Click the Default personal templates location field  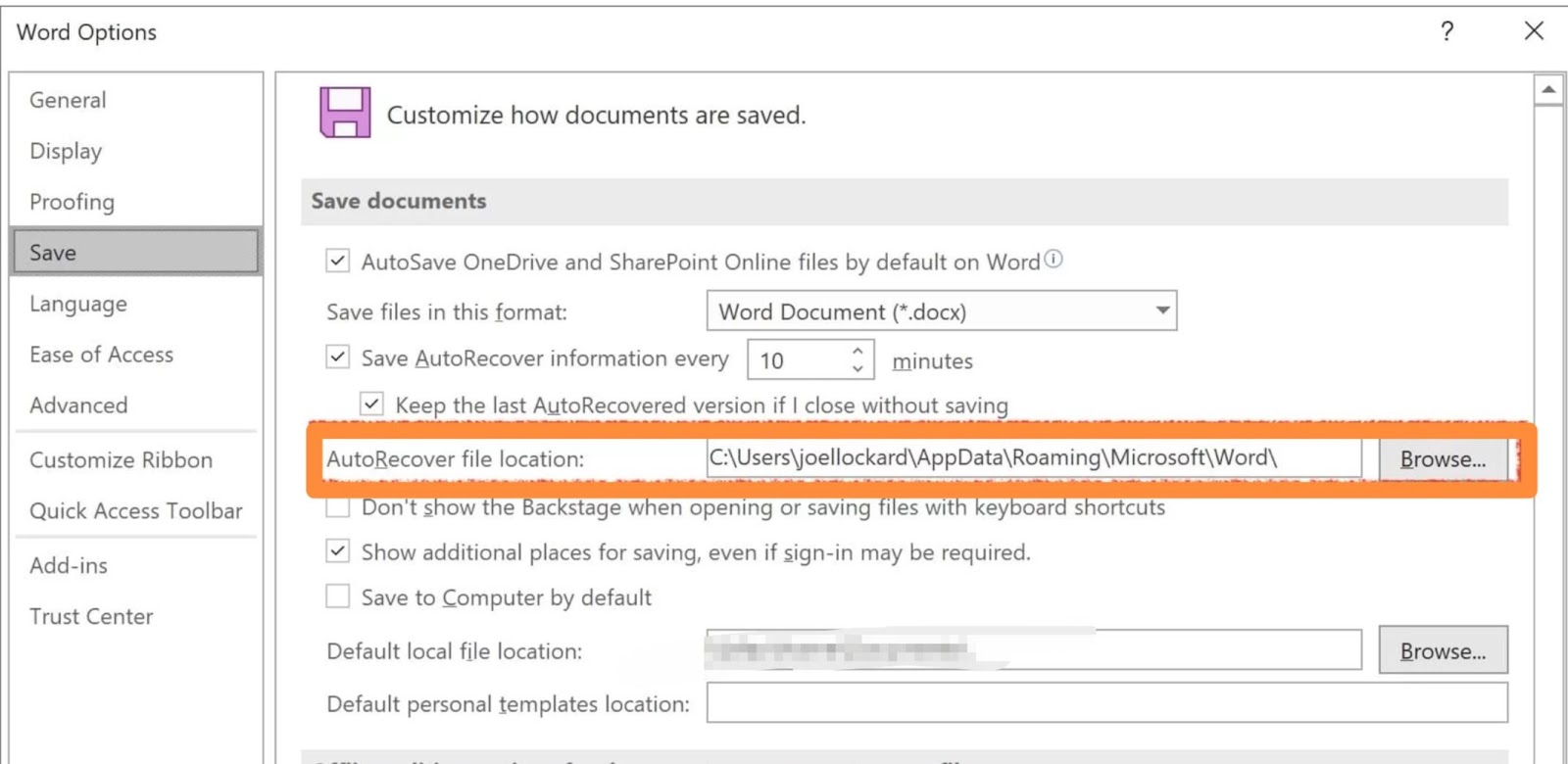tap(1105, 703)
